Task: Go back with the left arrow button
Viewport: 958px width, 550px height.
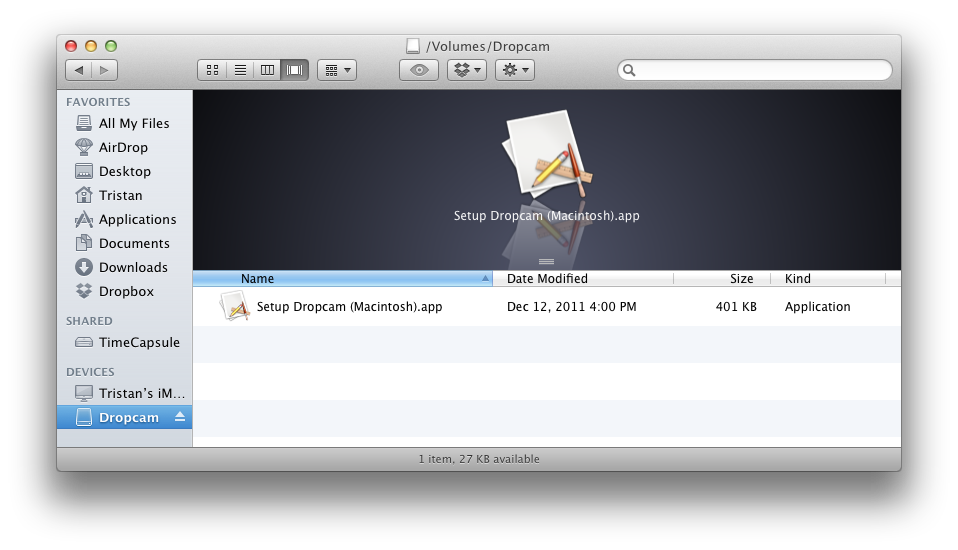Action: tap(78, 70)
